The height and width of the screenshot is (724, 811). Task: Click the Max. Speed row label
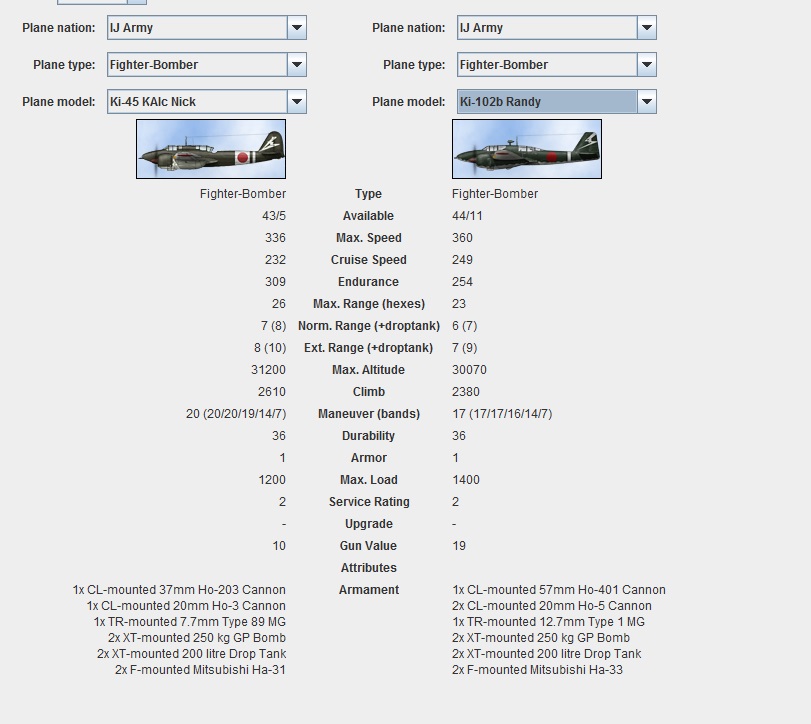click(x=369, y=238)
